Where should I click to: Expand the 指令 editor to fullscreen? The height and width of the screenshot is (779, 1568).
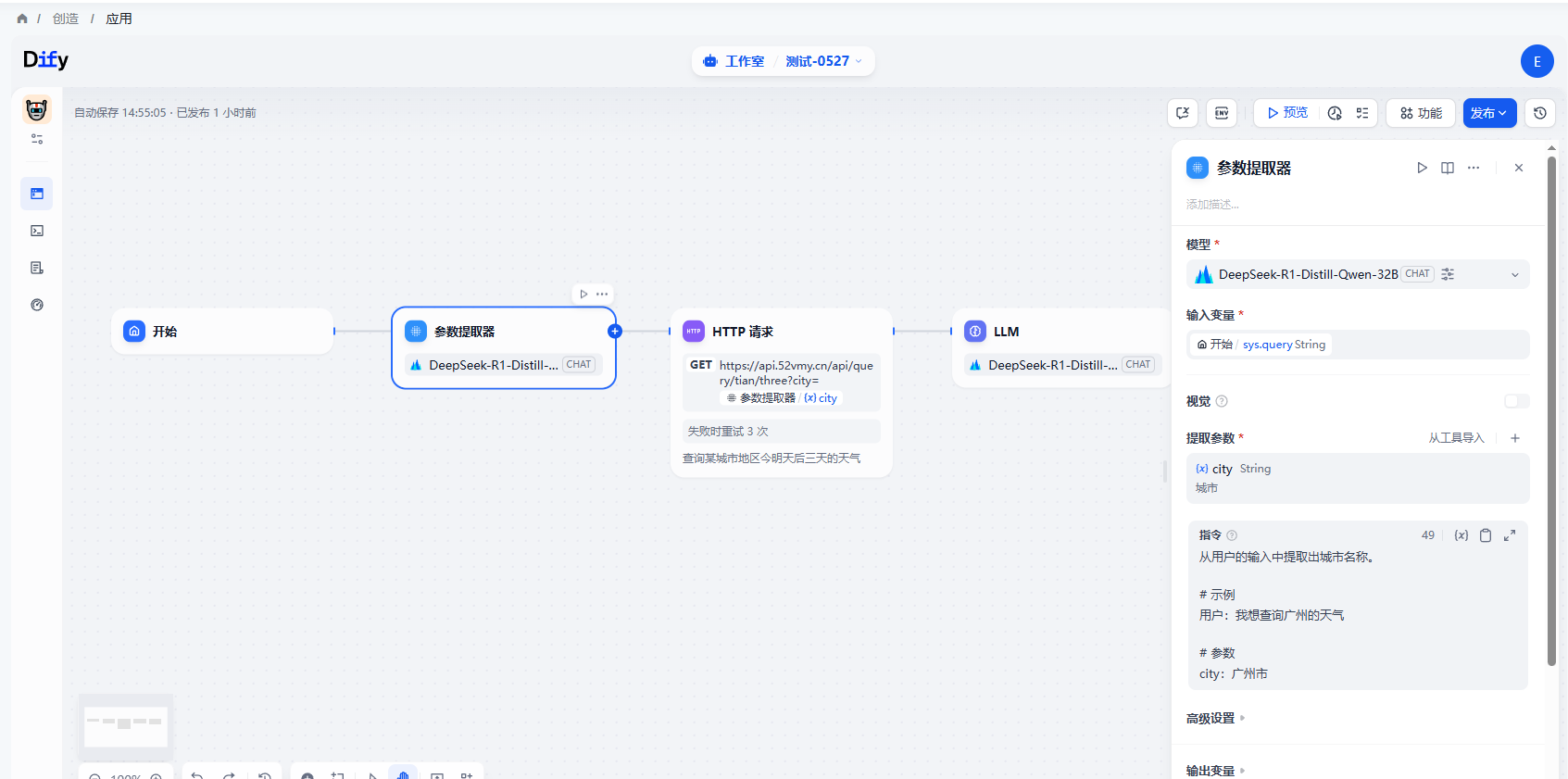coord(1510,535)
